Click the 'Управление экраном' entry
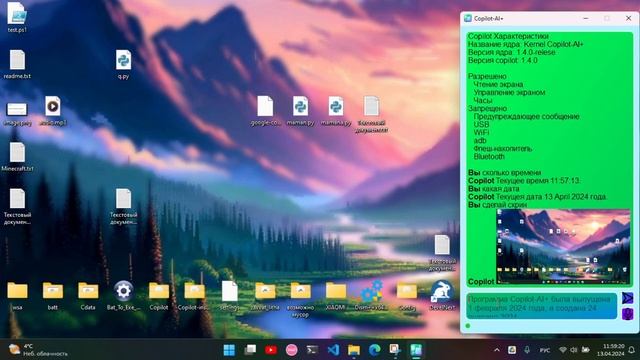Screen dimensions: 640x360 pyautogui.click(x=509, y=92)
